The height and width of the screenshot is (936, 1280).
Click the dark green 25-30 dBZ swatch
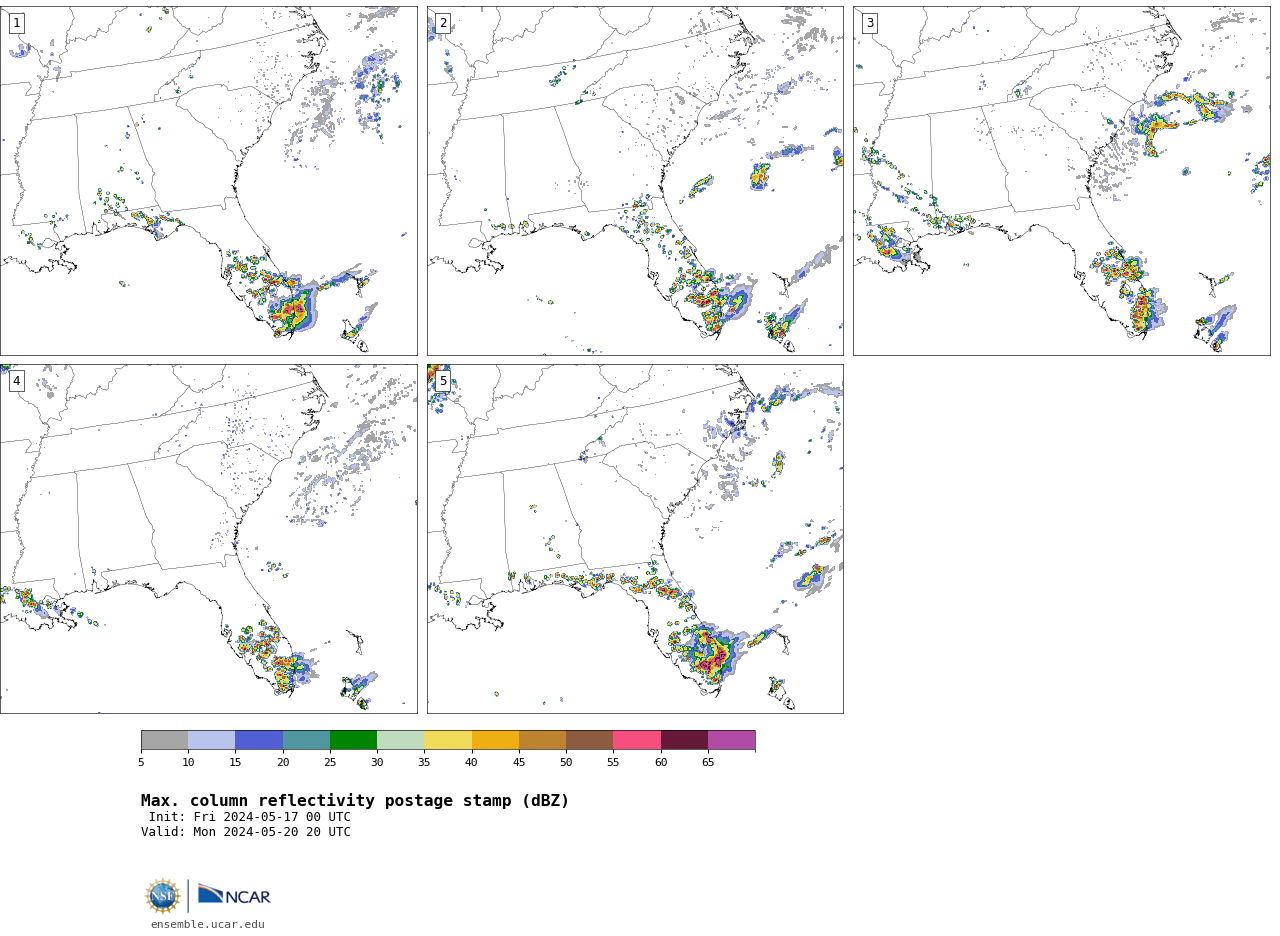point(353,740)
